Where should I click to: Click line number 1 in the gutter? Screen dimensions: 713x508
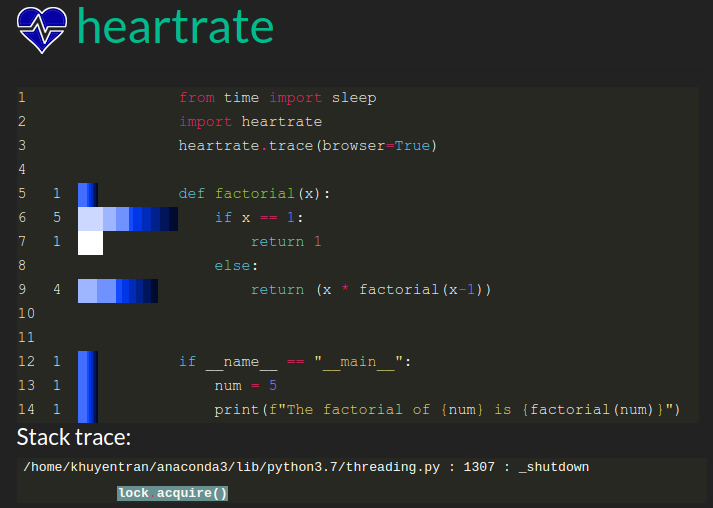click(21, 98)
